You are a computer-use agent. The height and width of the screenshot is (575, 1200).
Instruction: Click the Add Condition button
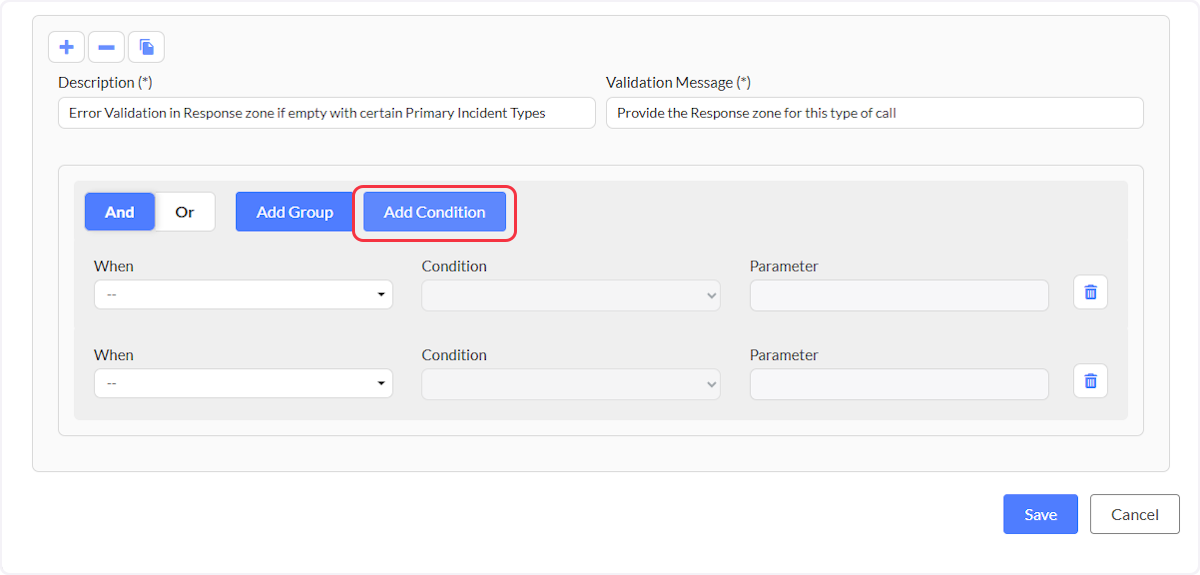click(x=435, y=212)
